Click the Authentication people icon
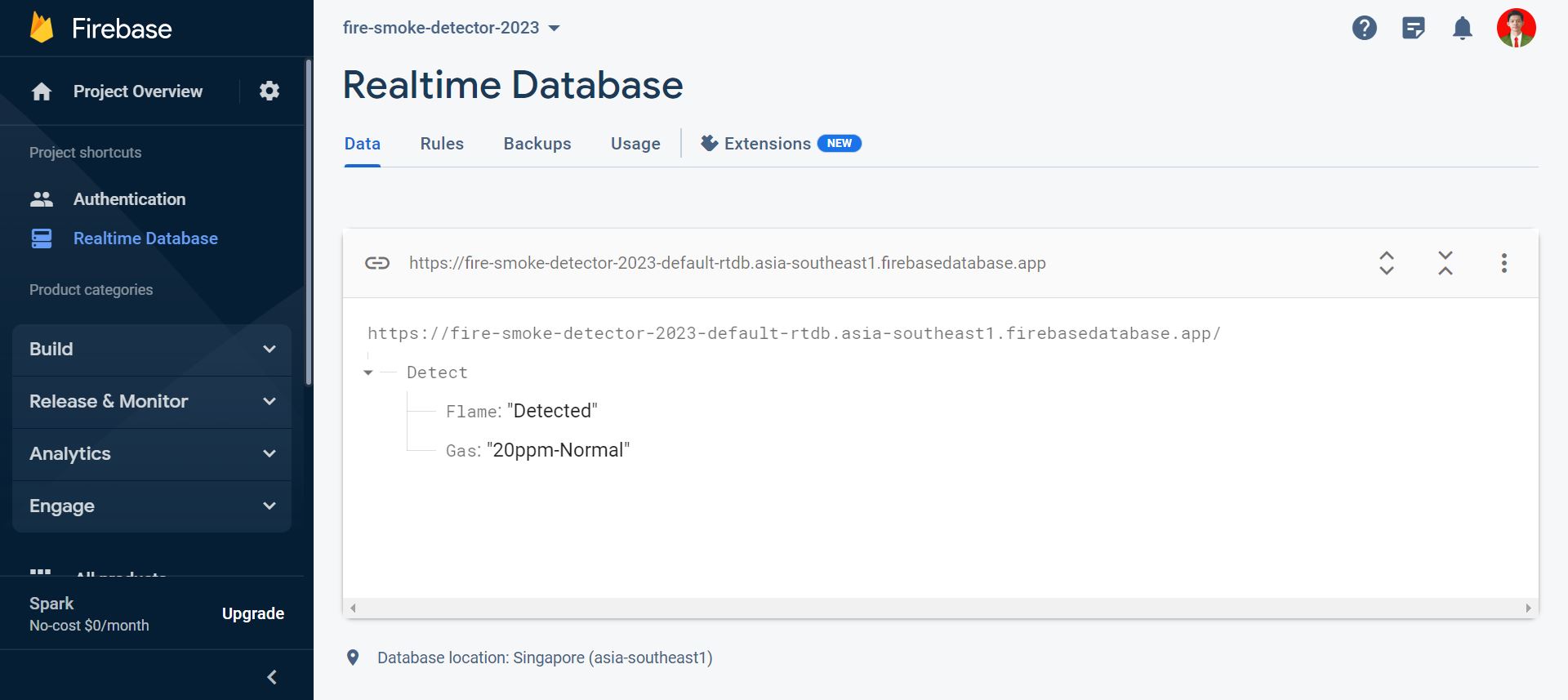Screen dimensions: 1568x700 click(x=42, y=198)
